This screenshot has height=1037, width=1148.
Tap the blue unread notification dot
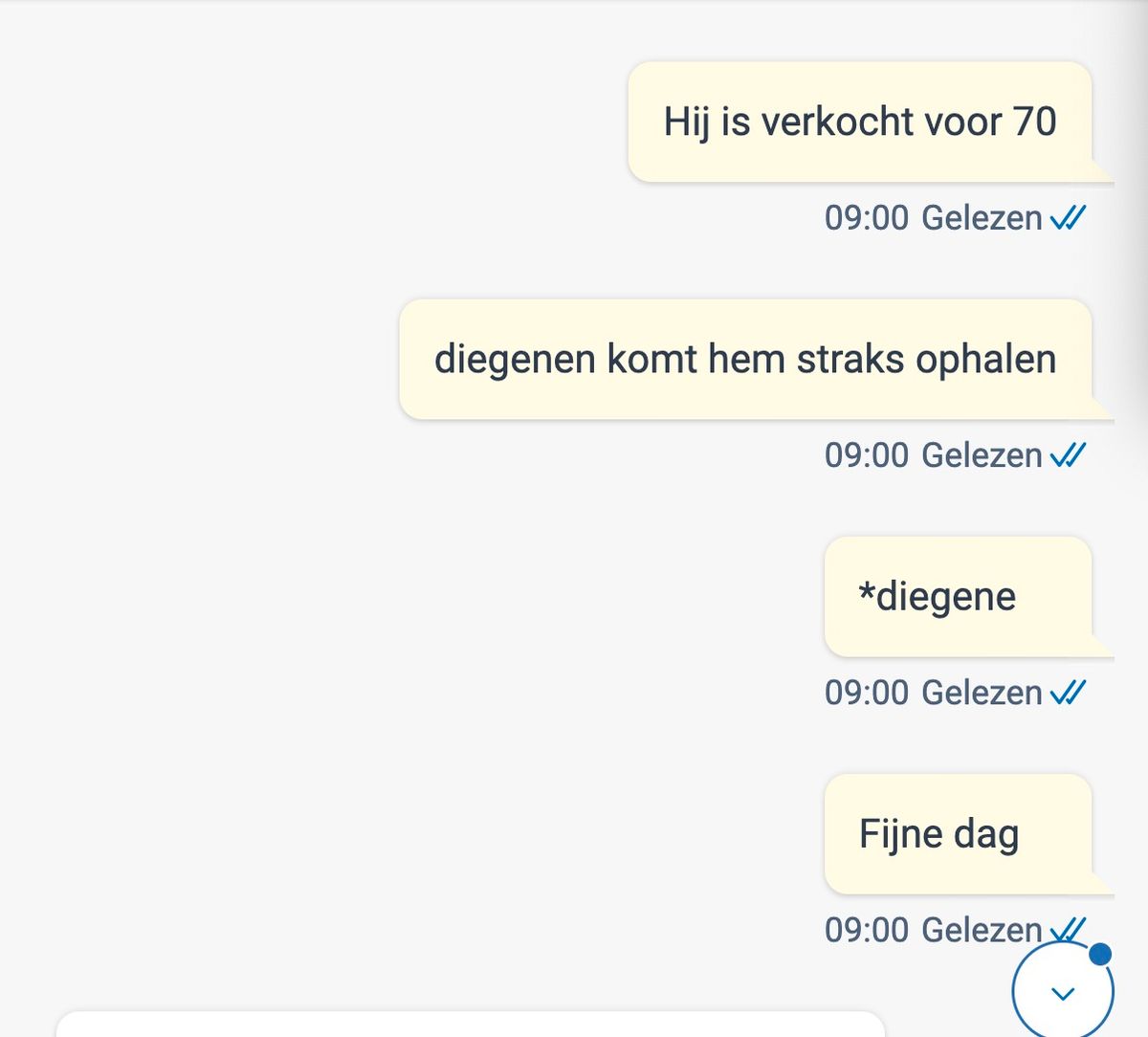[1100, 954]
